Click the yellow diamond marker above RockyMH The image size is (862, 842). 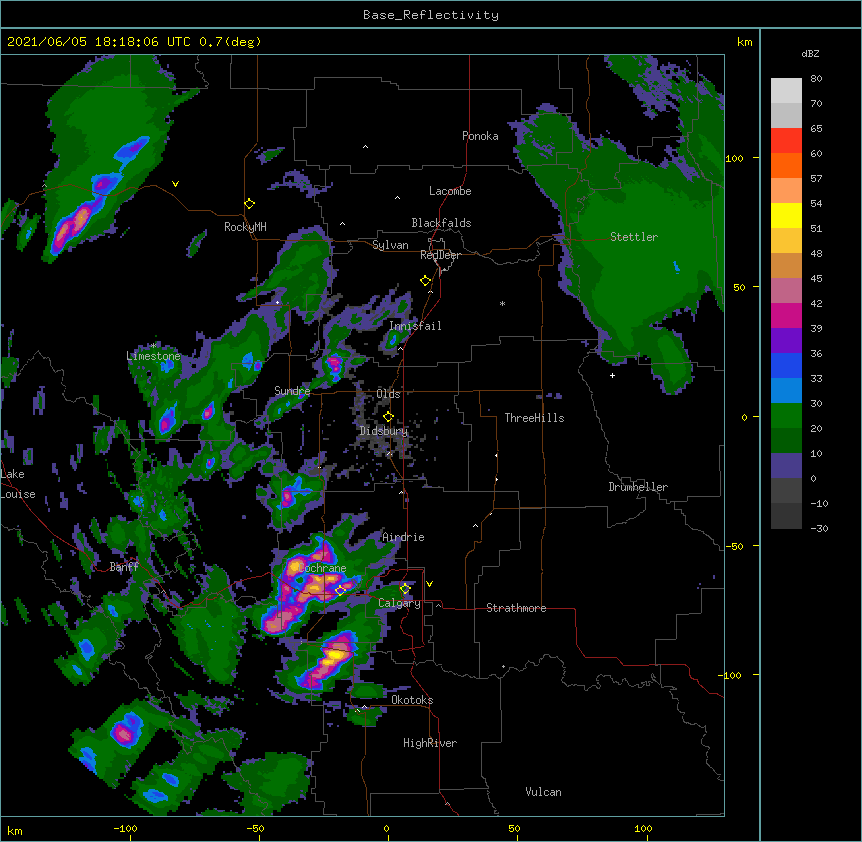coord(250,204)
